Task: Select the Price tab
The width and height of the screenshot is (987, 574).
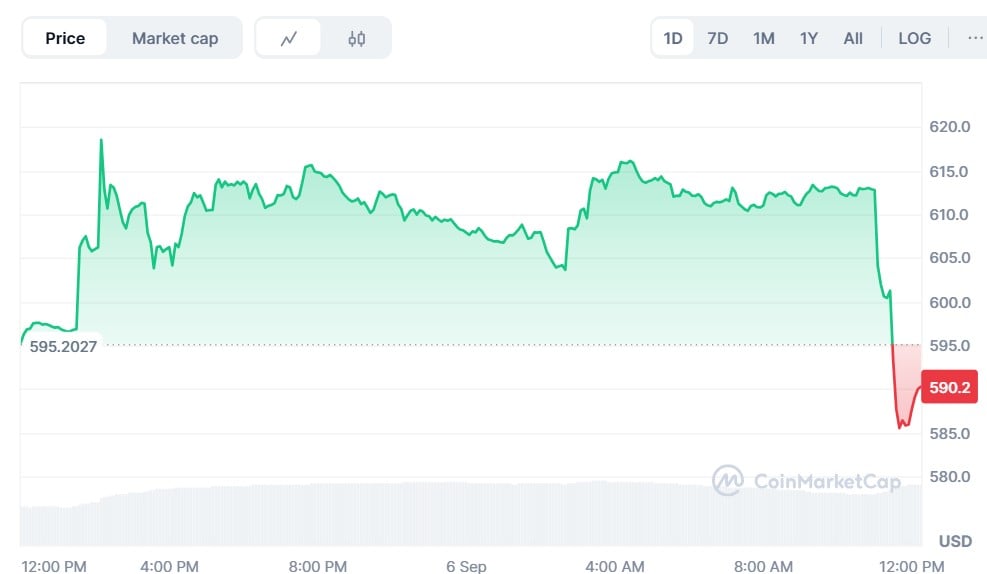Action: 65,39
